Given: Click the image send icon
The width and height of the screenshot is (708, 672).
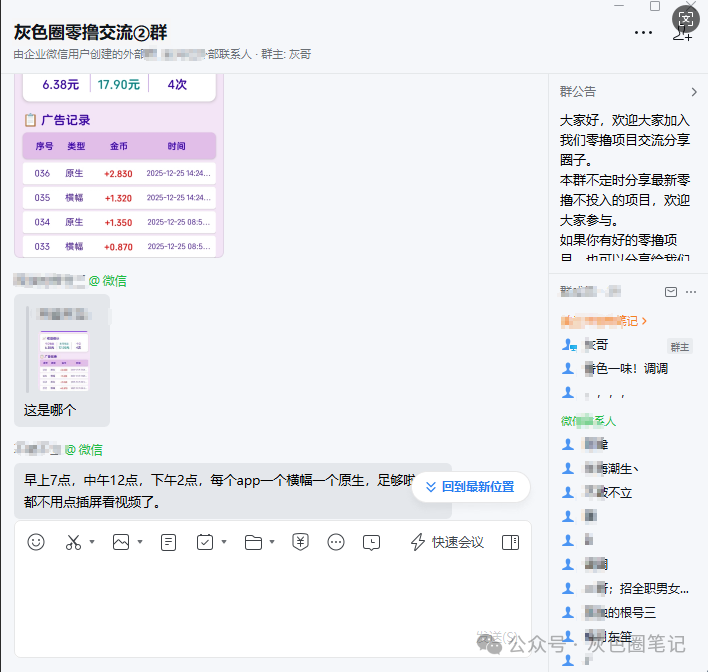Looking at the screenshot, I should [121, 542].
